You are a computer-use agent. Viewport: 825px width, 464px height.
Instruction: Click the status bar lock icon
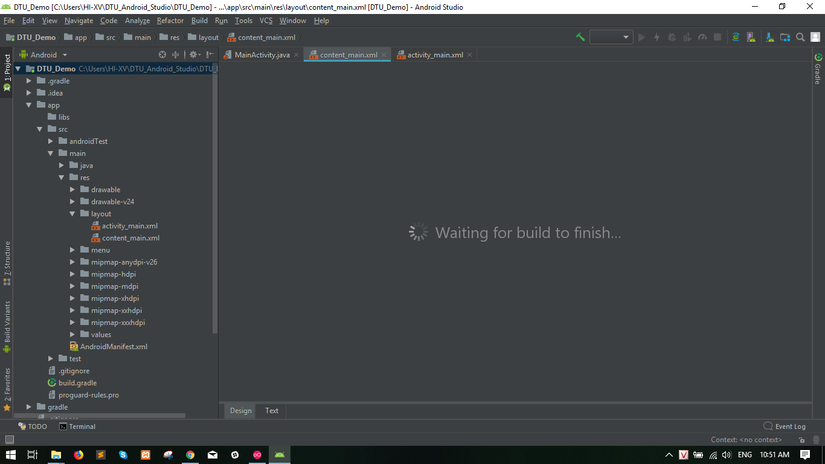point(801,440)
